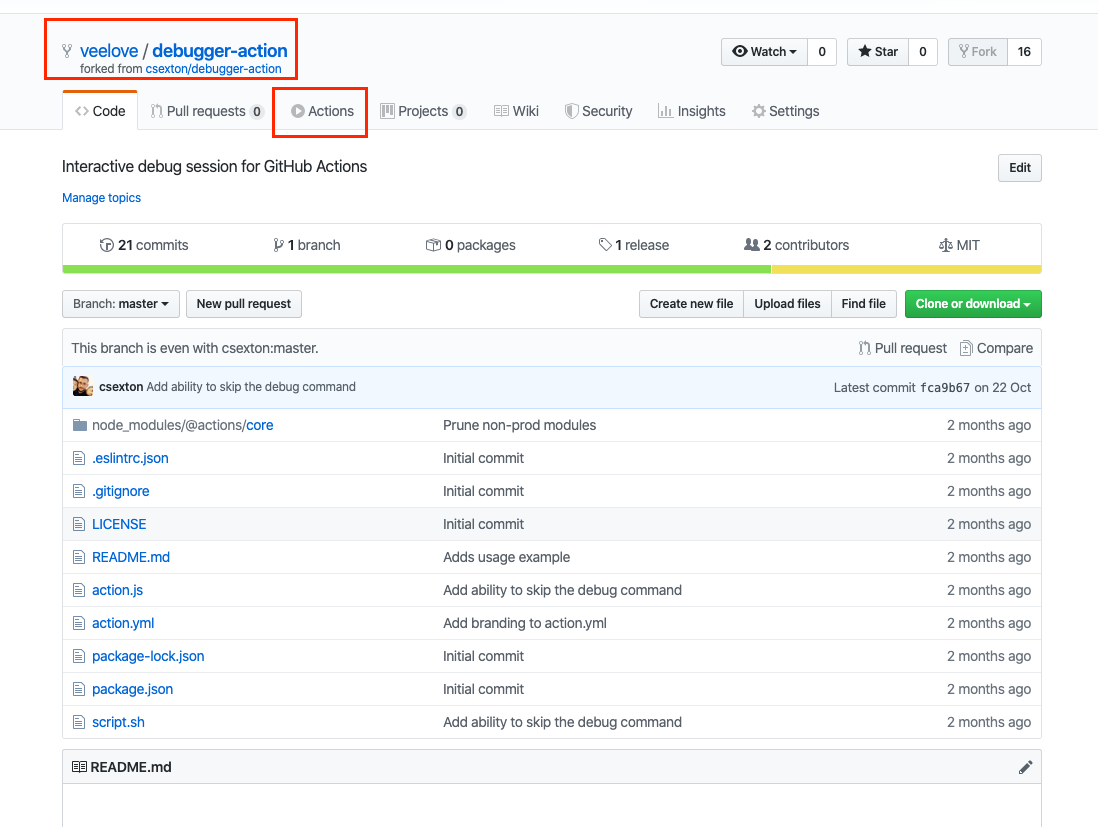Click the file icon beside action.yml
The image size is (1098, 827).
(x=79, y=623)
